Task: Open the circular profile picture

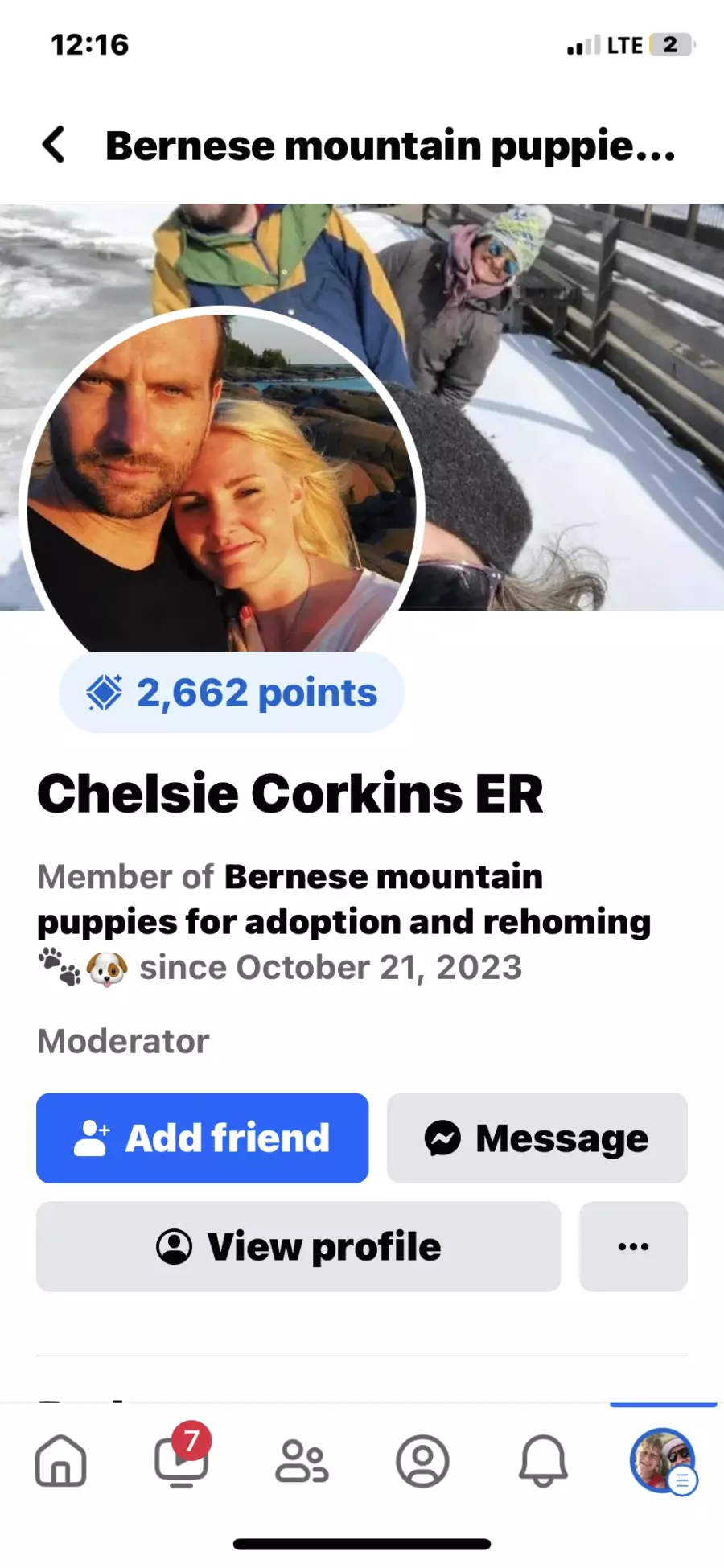Action: 221,483
